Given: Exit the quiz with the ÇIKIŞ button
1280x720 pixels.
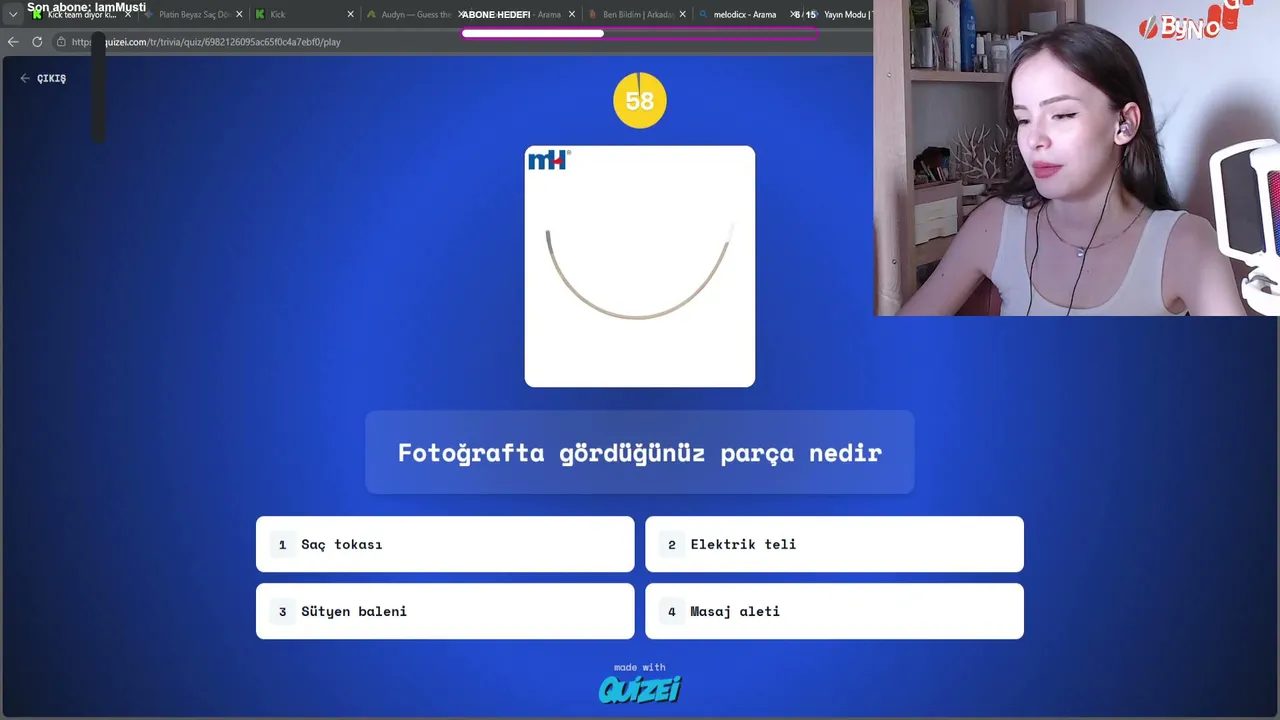Looking at the screenshot, I should (43, 78).
